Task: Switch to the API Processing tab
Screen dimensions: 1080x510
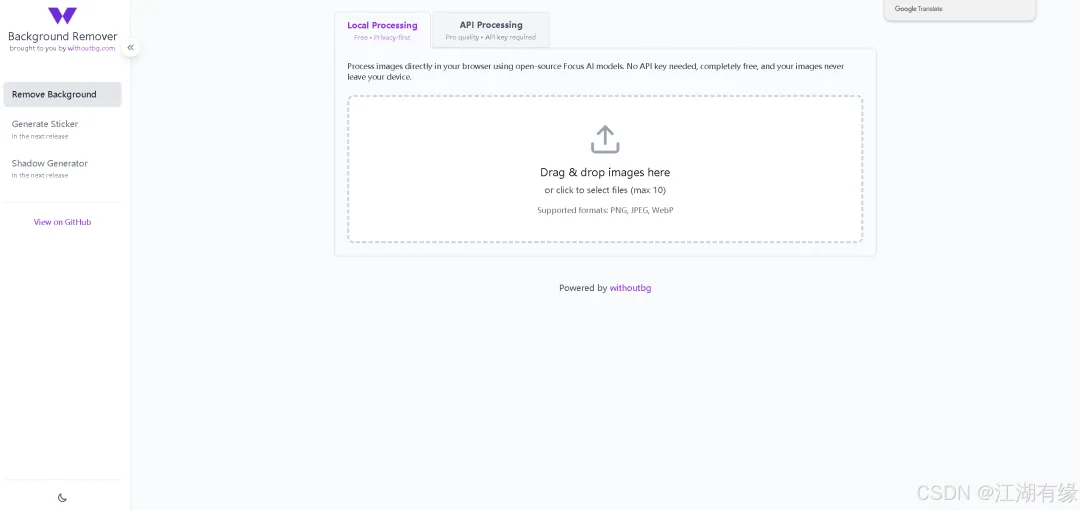Action: pyautogui.click(x=491, y=30)
